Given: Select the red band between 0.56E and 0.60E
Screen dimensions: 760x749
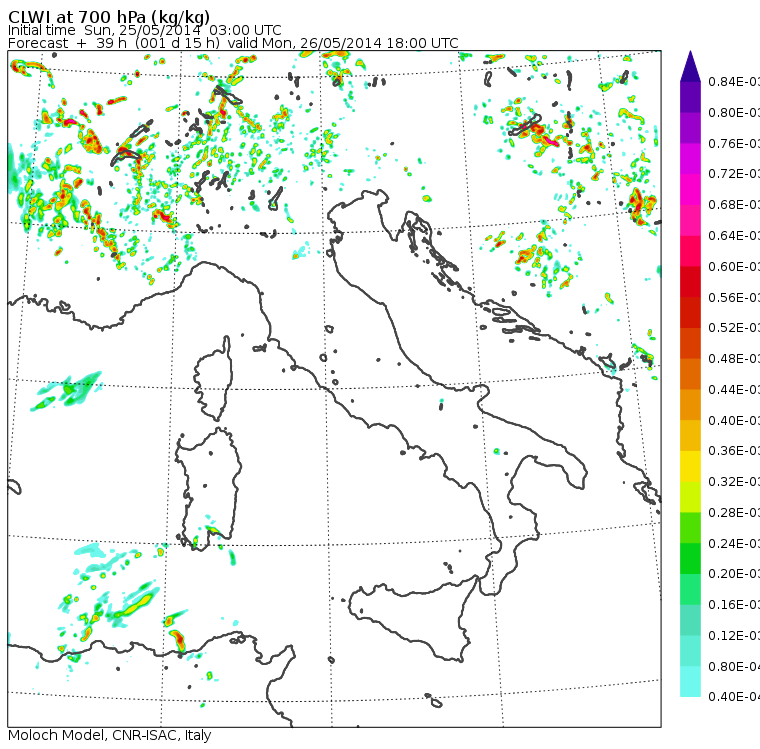Looking at the screenshot, I should [690, 282].
